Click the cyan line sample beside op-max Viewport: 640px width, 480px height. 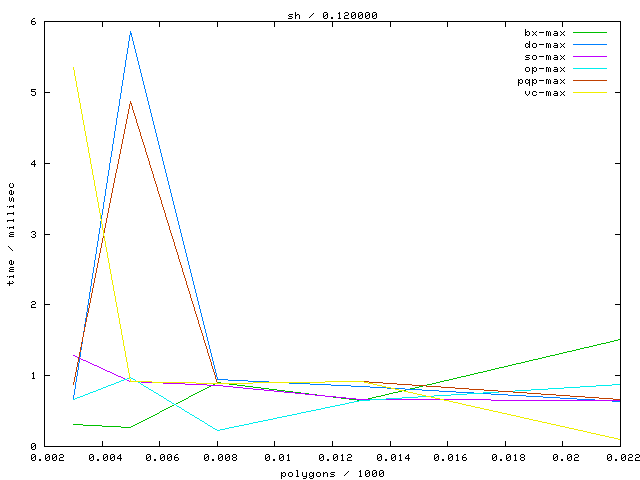(590, 68)
